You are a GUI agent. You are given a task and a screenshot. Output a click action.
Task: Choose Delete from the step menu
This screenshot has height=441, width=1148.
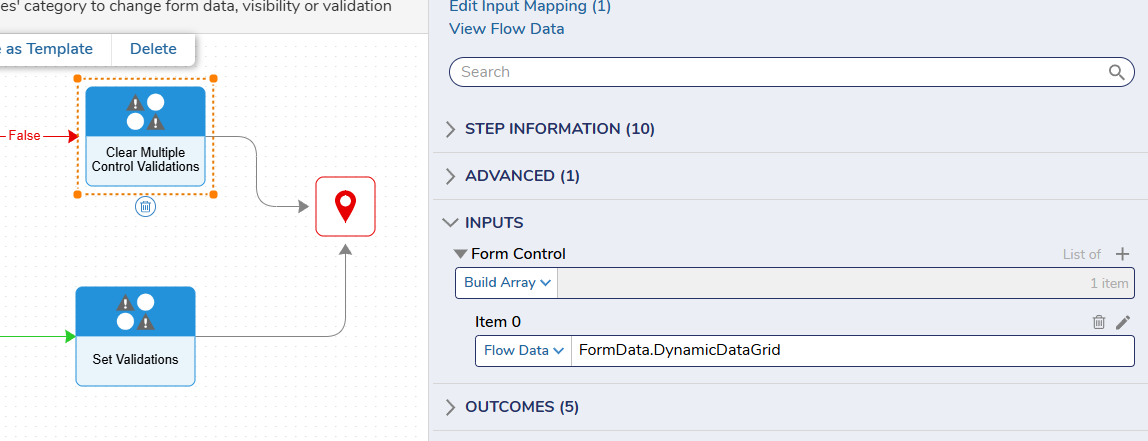point(153,49)
